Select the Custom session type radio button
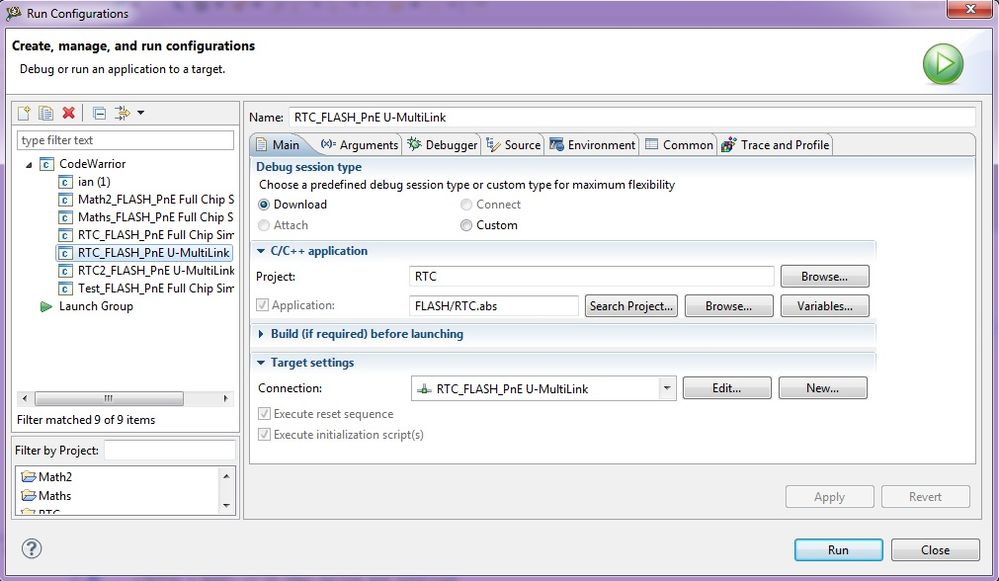Screen dimensions: 999x581 tap(466, 225)
